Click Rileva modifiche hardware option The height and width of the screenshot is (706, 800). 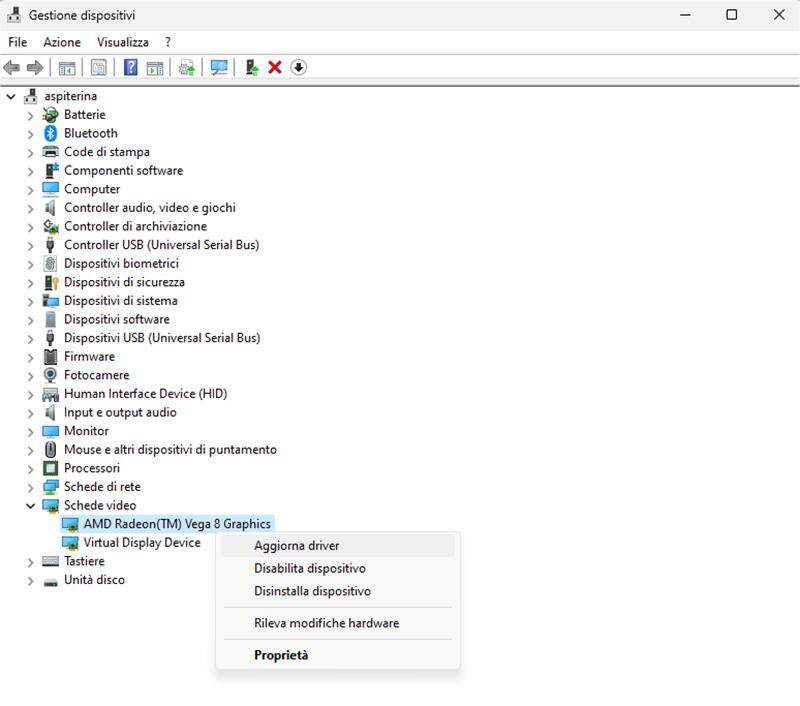pyautogui.click(x=326, y=623)
